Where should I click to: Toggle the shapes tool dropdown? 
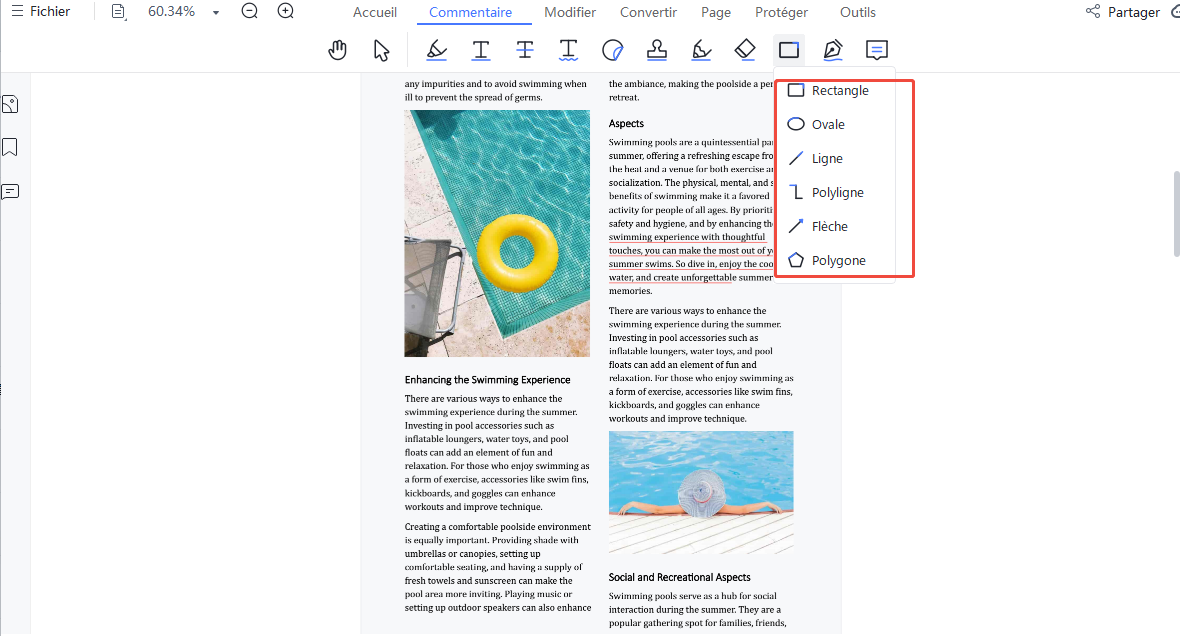click(789, 50)
